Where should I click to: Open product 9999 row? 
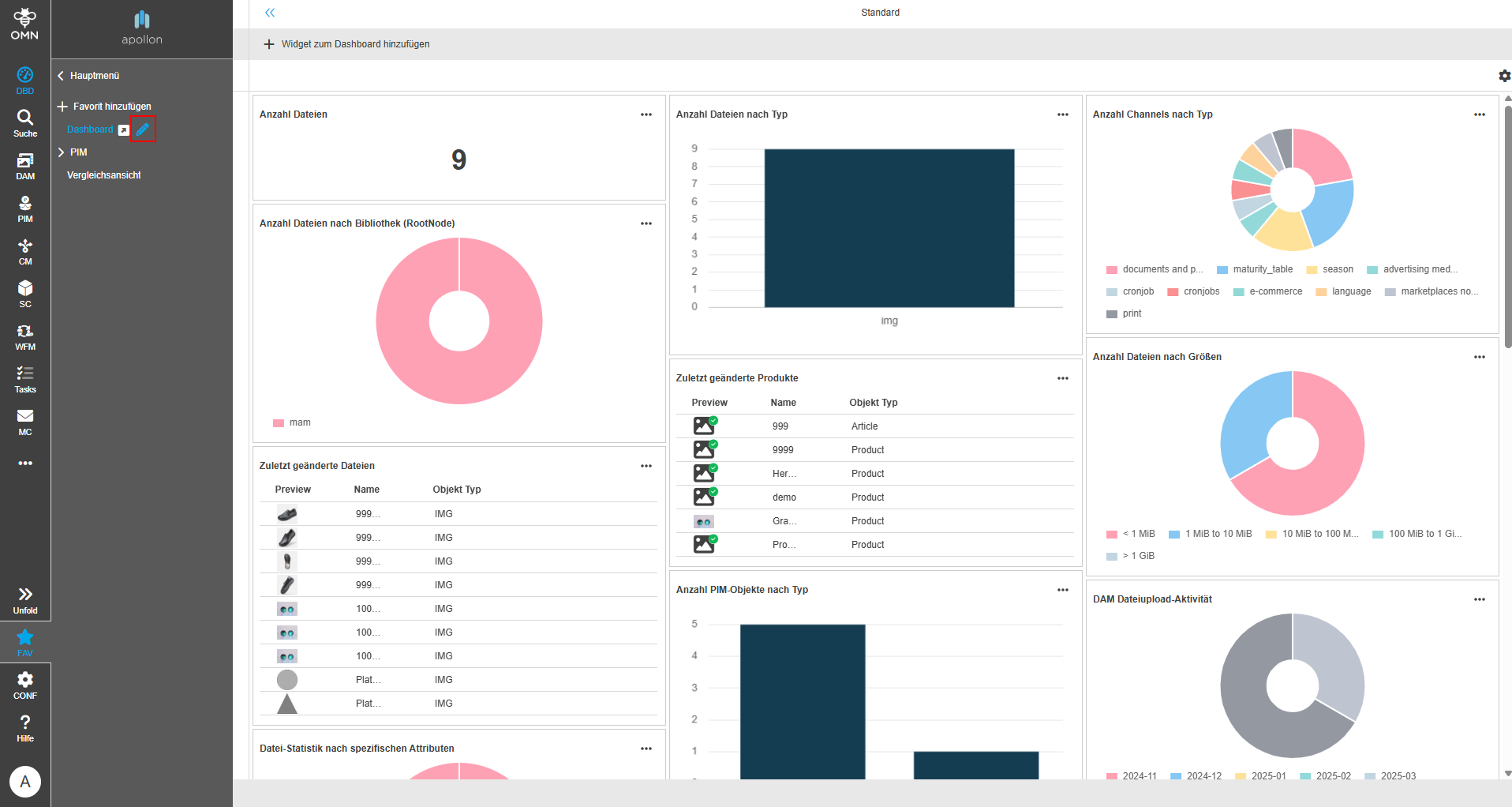(x=875, y=450)
